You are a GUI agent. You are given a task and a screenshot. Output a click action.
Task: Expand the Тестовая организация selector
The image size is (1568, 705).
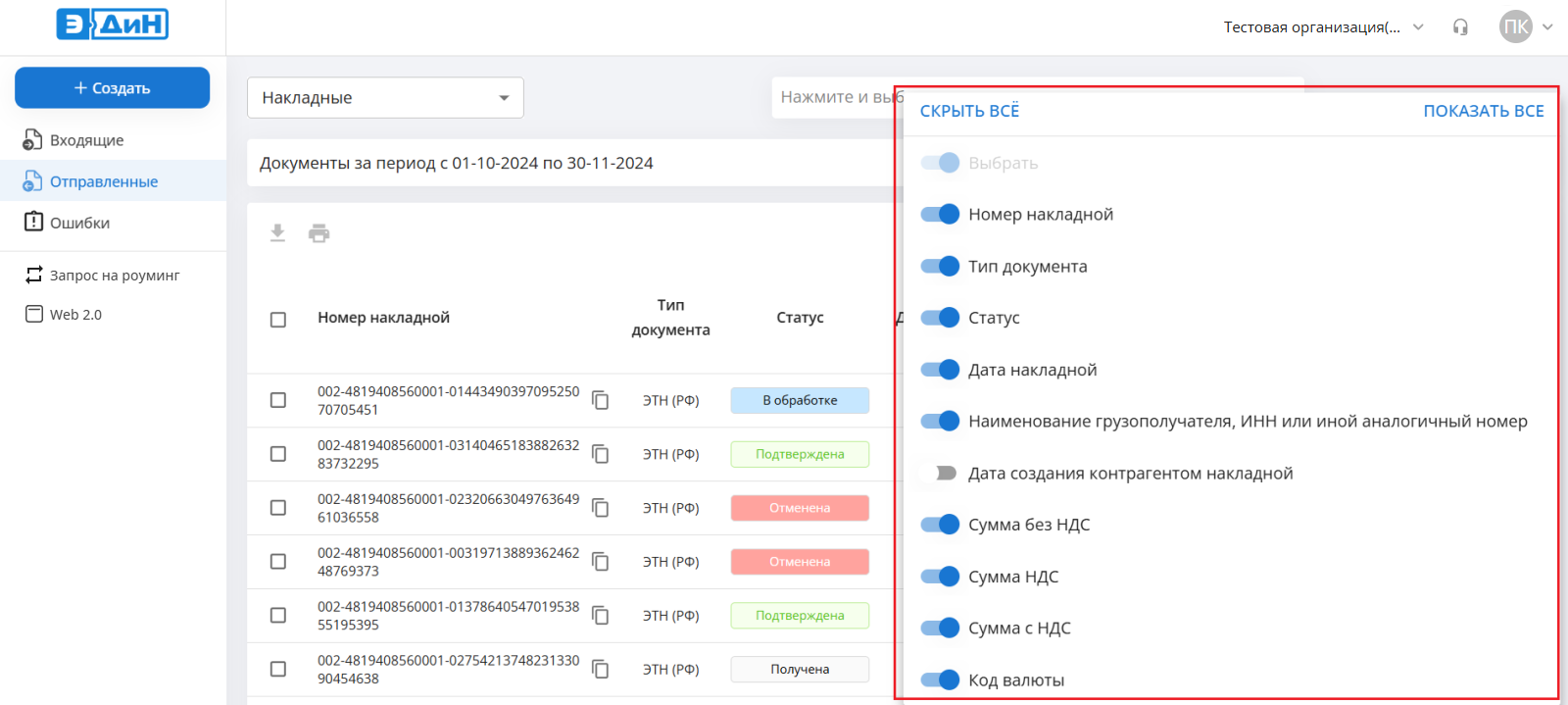pyautogui.click(x=1323, y=27)
